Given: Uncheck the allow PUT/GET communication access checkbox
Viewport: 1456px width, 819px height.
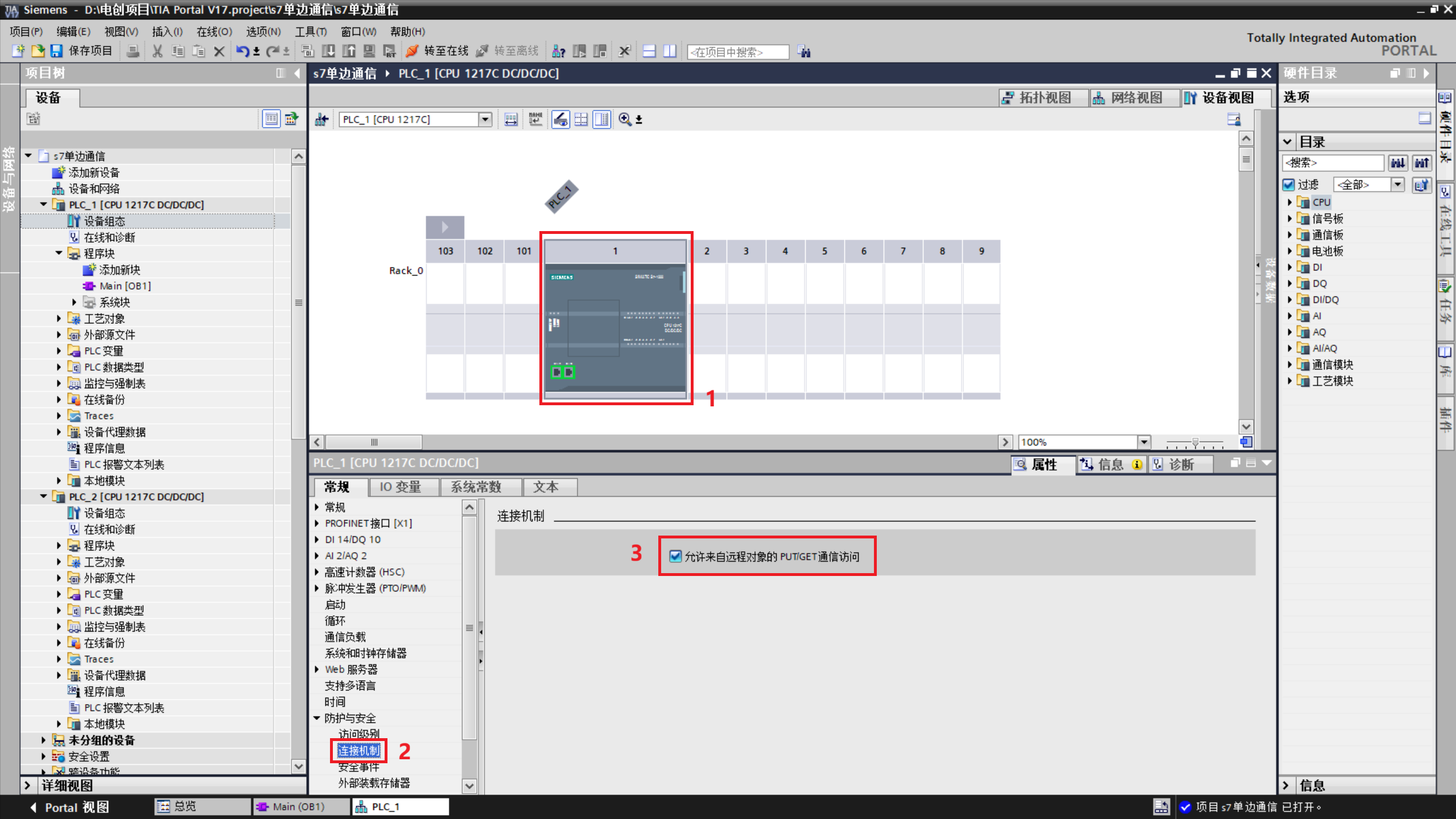Looking at the screenshot, I should pos(675,556).
